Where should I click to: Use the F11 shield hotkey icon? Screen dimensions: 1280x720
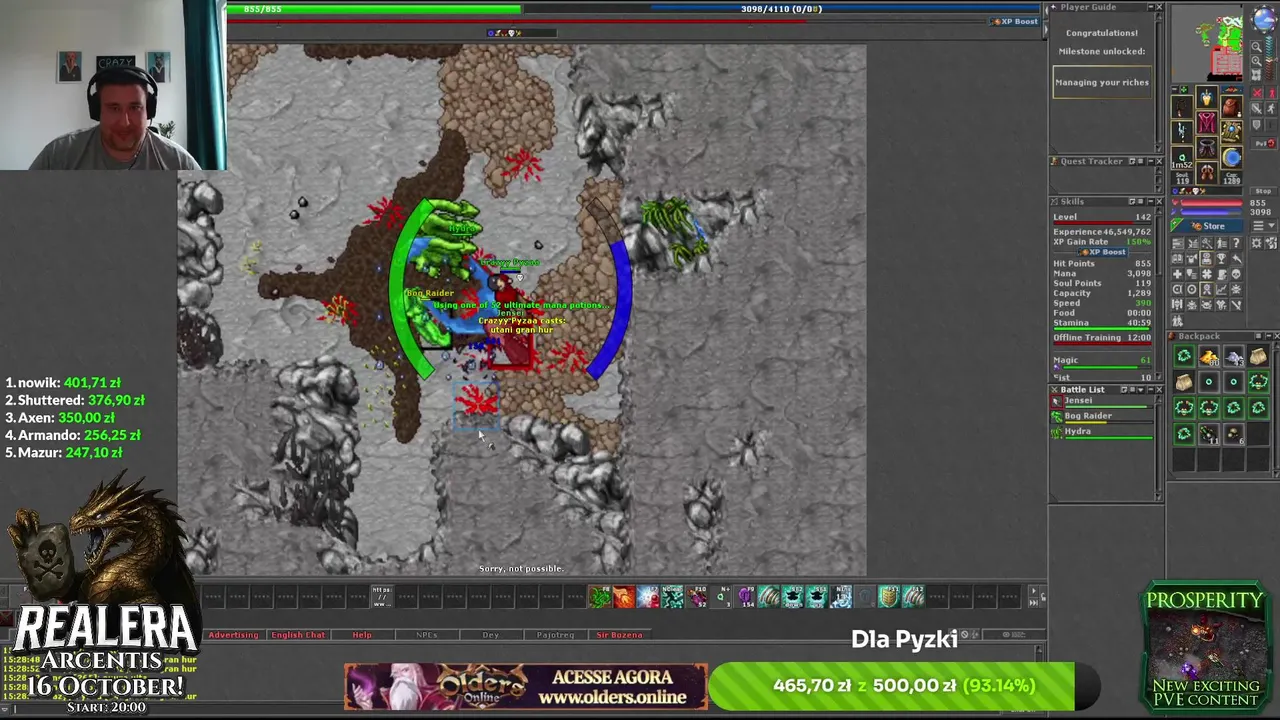(889, 596)
